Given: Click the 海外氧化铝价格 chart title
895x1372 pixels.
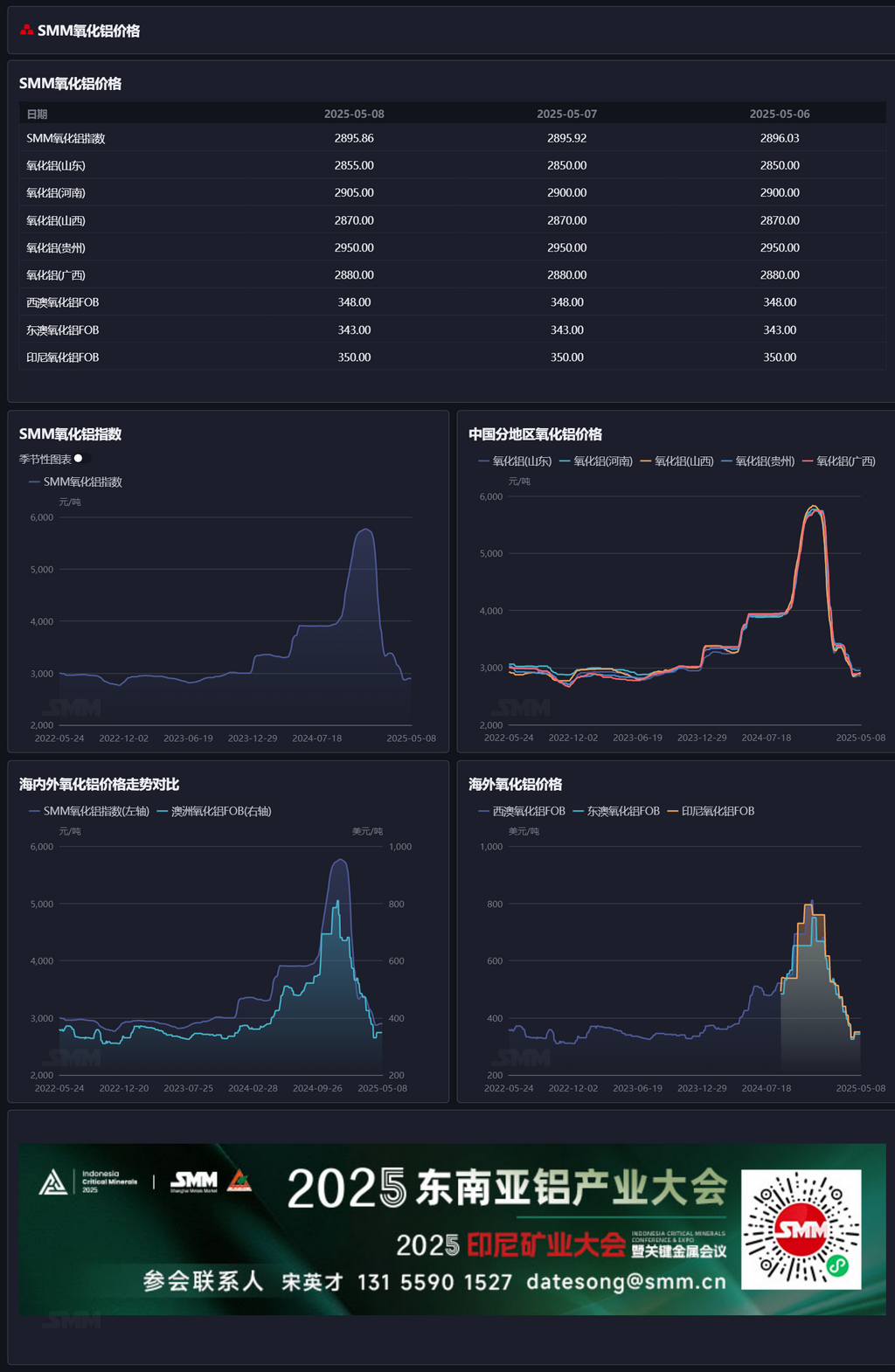Looking at the screenshot, I should 516,785.
